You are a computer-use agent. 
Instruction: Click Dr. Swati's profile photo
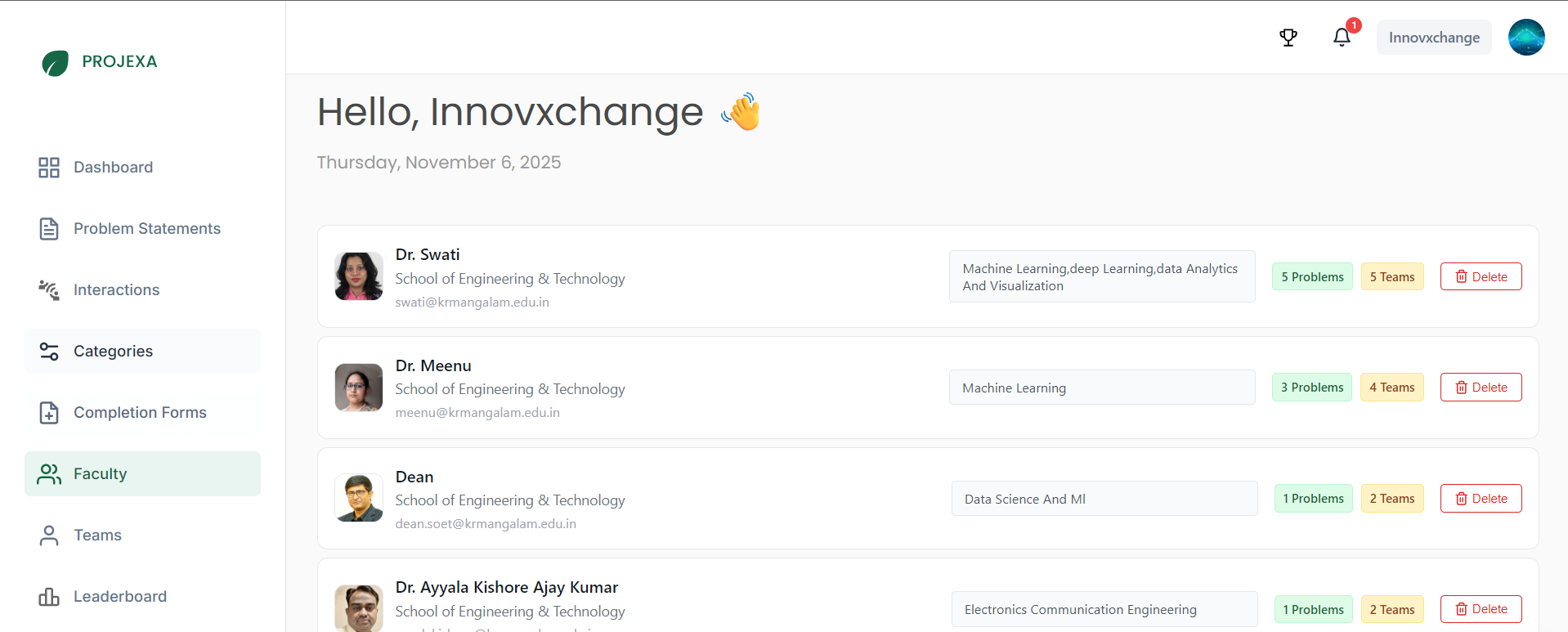[359, 276]
